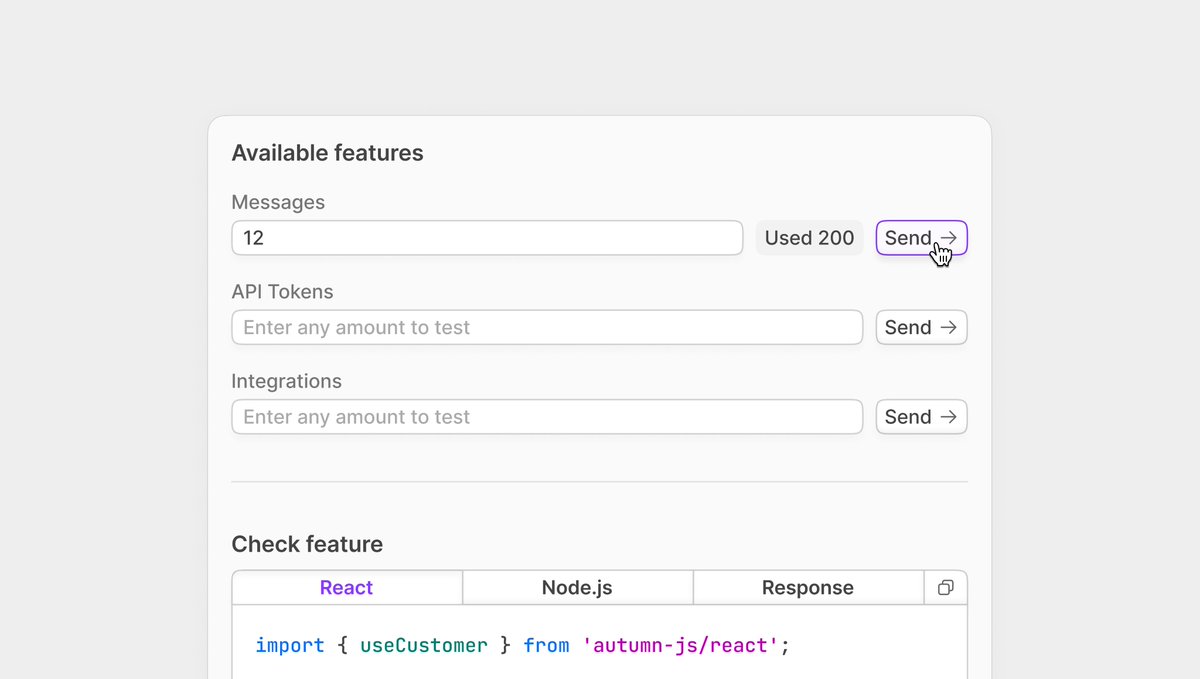Copy the code snippet using the copy icon
The image size is (1200, 679).
pos(945,588)
